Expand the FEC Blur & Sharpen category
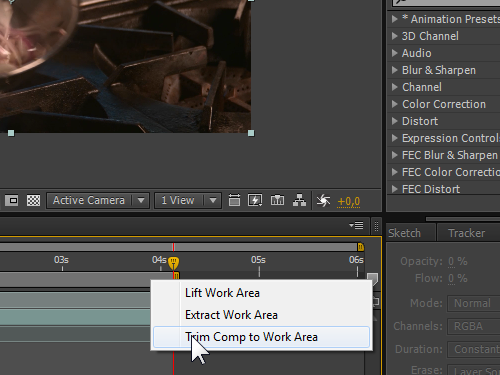Image resolution: width=500 pixels, height=375 pixels. point(395,155)
